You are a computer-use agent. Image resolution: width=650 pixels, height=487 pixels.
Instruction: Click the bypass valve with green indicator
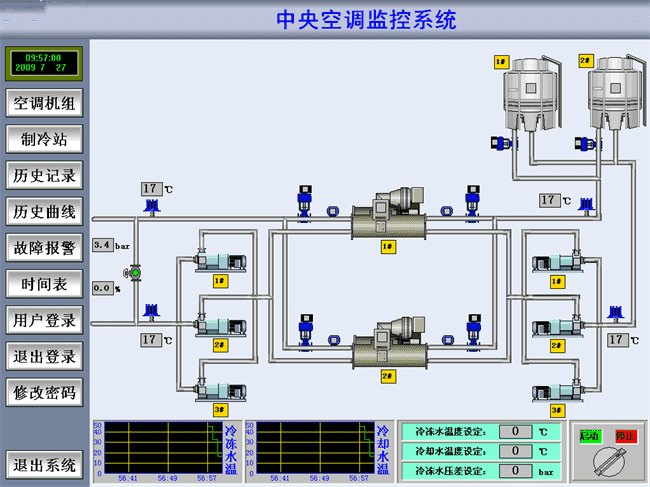134,273
